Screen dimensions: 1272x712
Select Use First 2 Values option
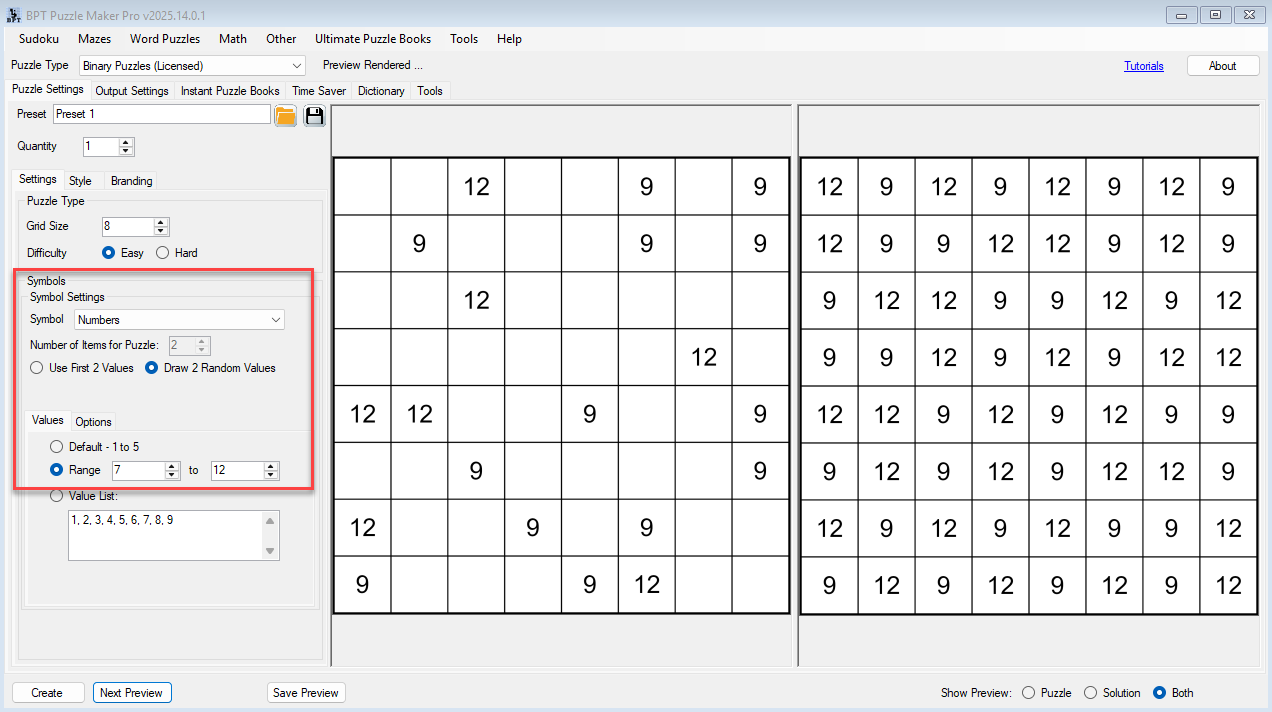[x=36, y=368]
